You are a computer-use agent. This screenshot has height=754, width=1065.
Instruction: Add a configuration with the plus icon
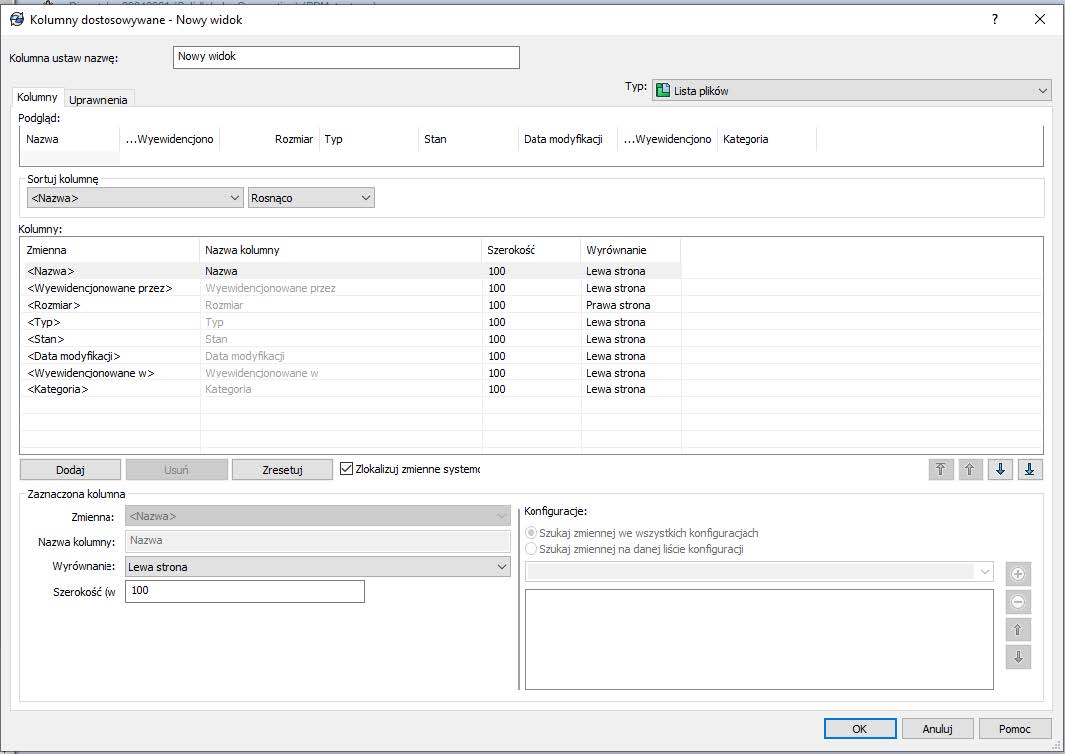(x=1017, y=573)
